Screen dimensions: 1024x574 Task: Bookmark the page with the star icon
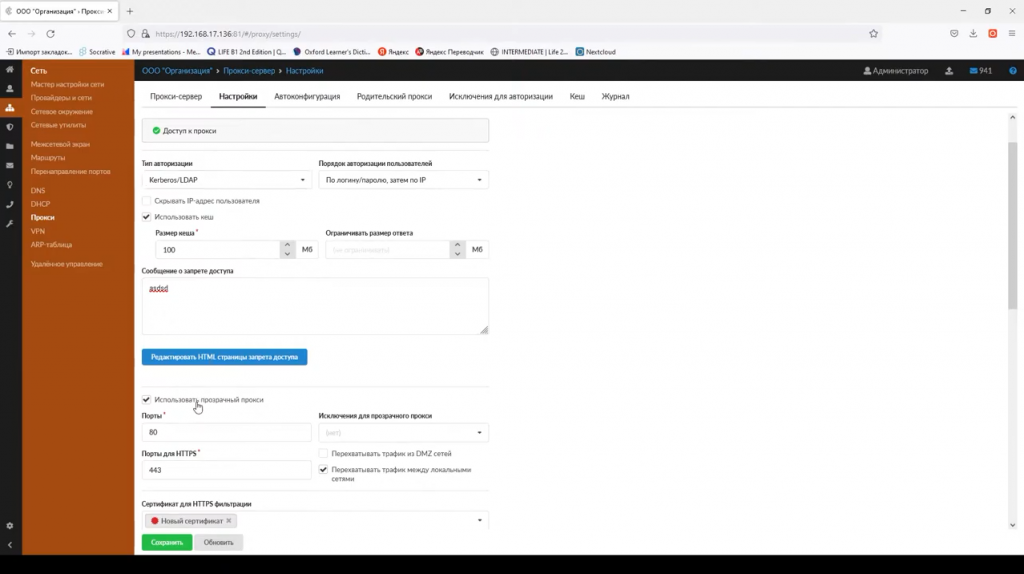(x=873, y=33)
